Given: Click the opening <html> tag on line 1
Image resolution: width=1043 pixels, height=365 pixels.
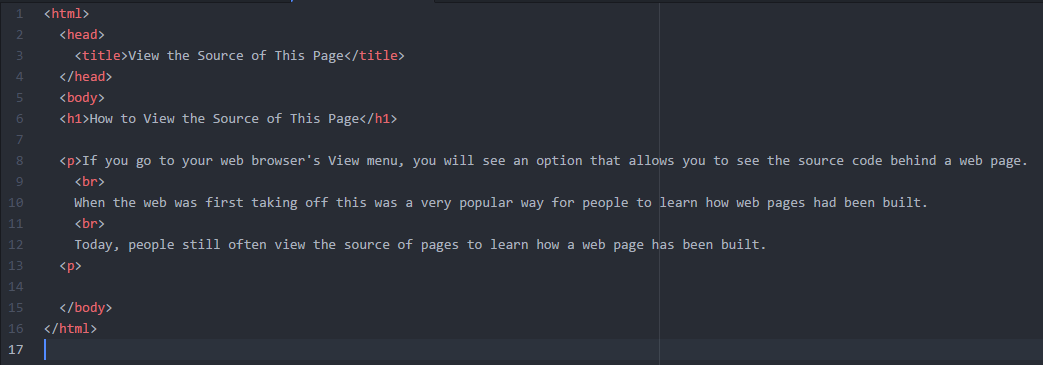Looking at the screenshot, I should coord(67,13).
